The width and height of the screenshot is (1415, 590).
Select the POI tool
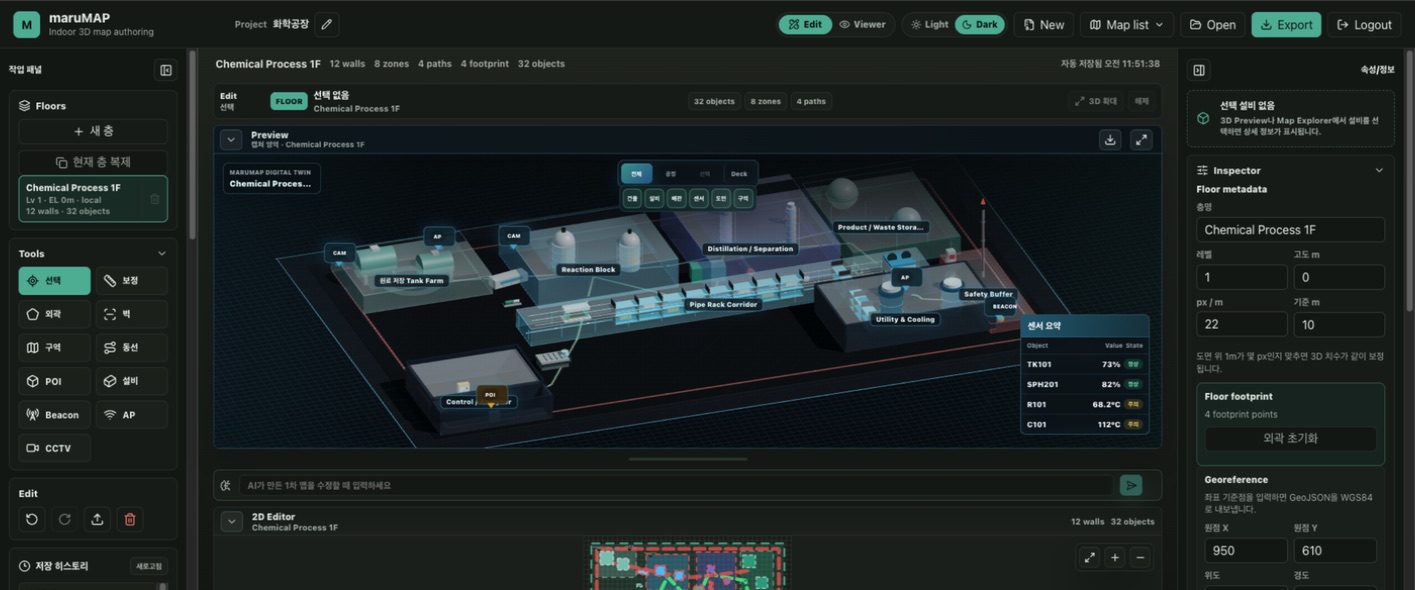54,381
